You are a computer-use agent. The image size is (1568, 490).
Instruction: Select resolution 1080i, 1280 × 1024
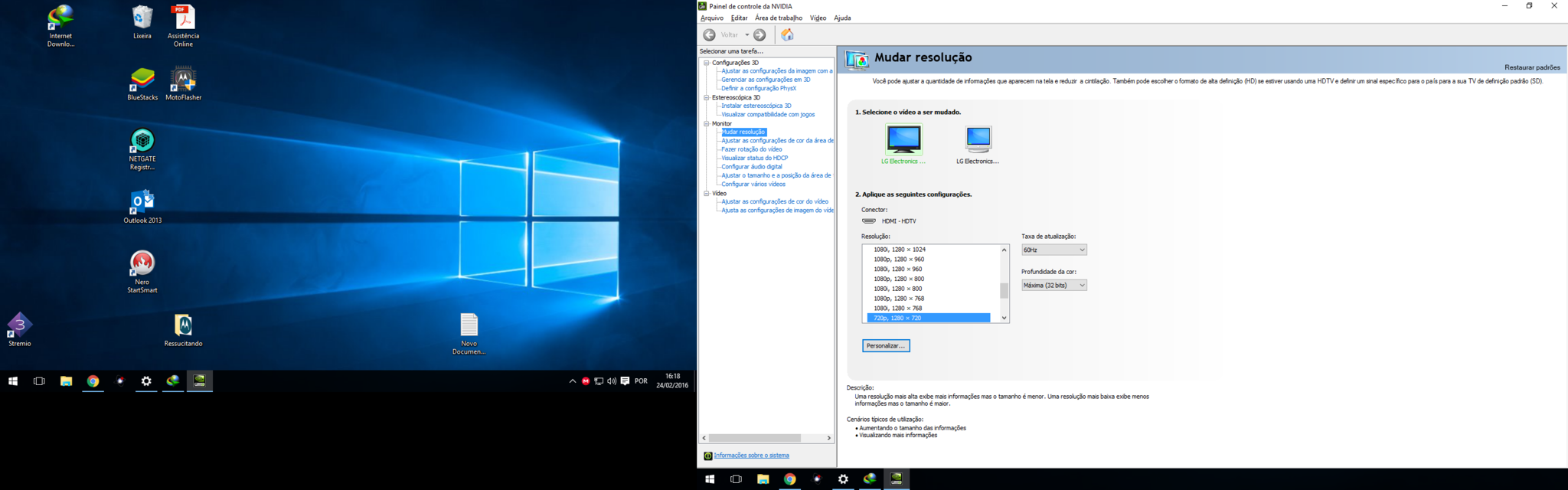[900, 250]
